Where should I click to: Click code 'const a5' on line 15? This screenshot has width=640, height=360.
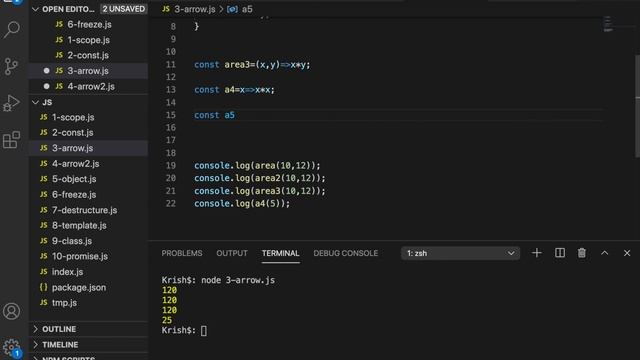point(214,115)
